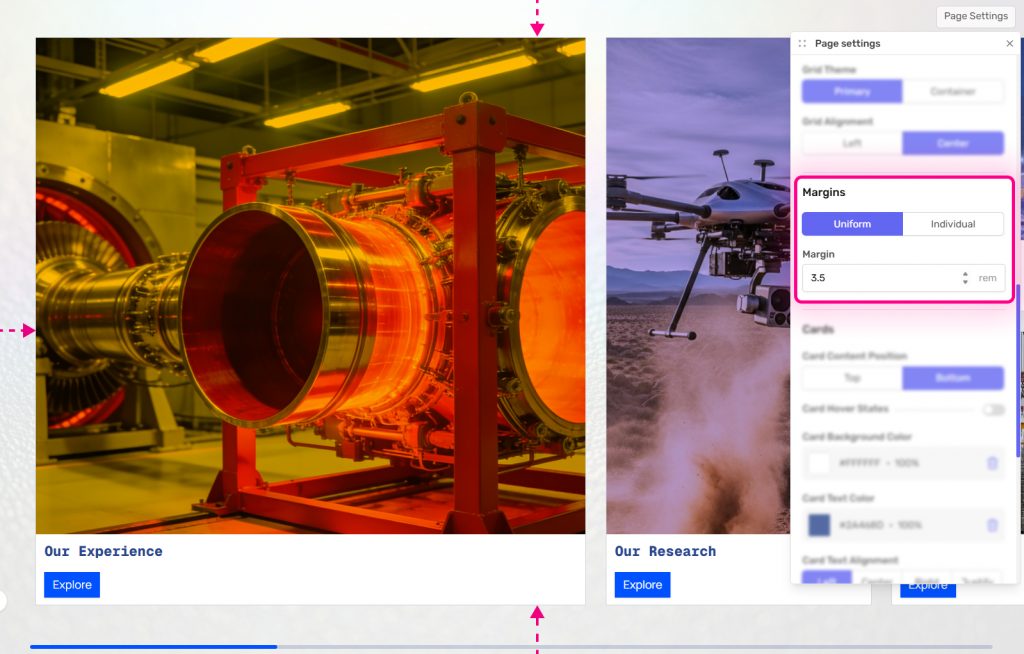Viewport: 1024px width, 654px height.
Task: Toggle Card Hover States switch
Action: point(993,409)
